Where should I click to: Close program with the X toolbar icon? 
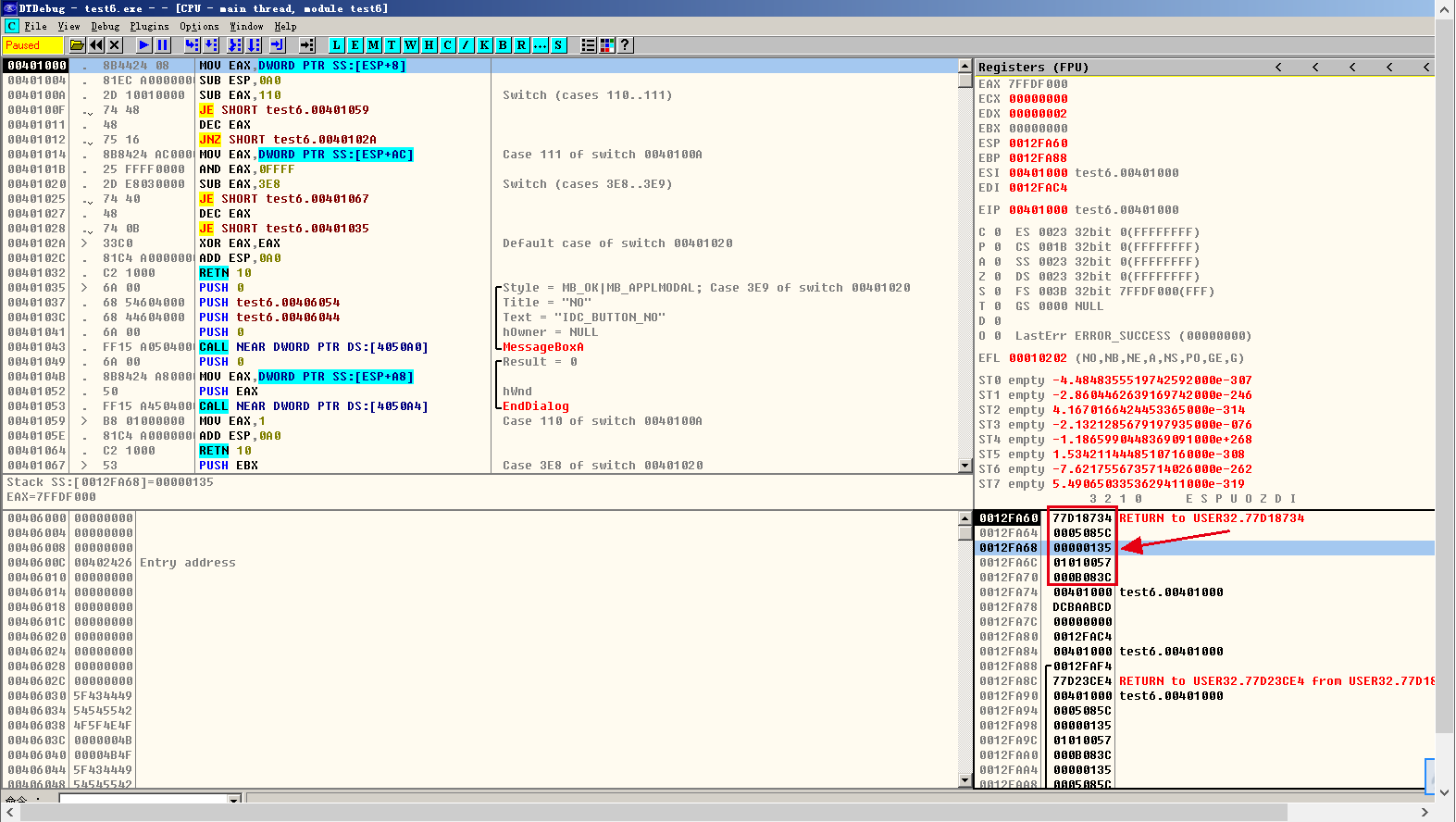115,44
